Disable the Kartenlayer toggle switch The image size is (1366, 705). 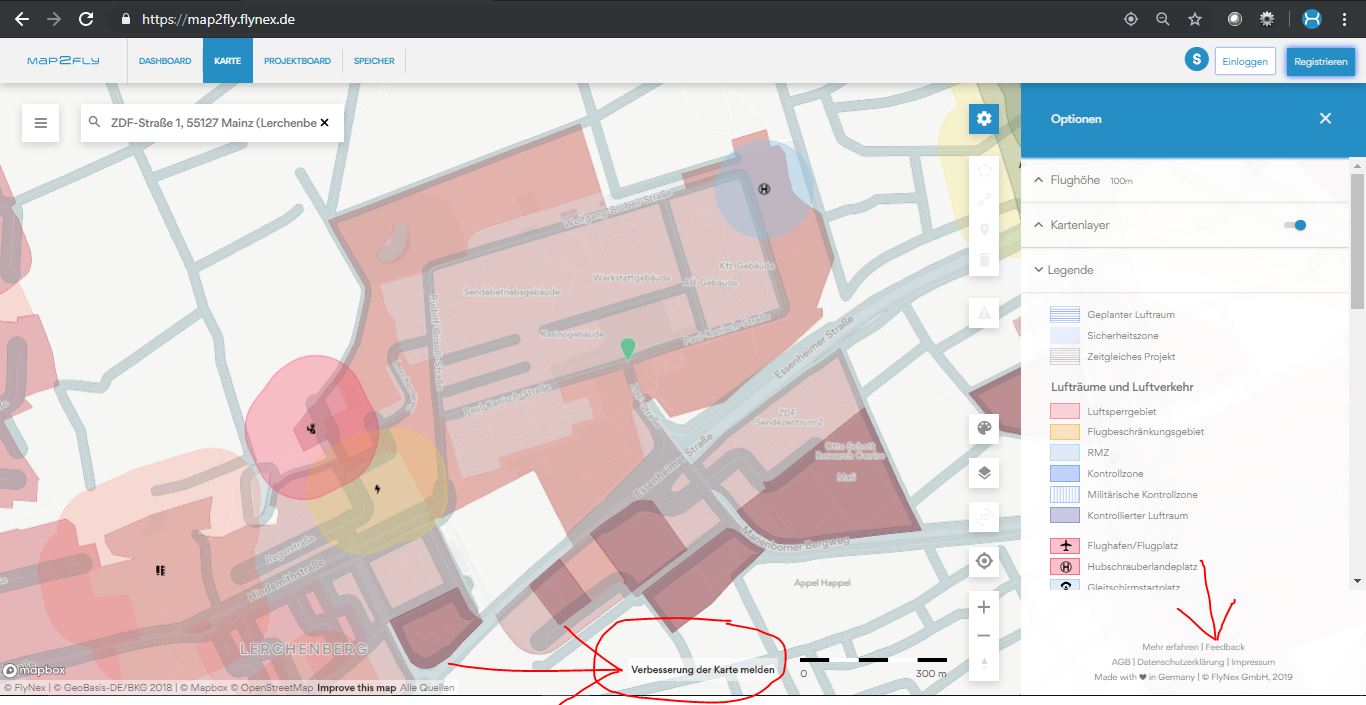point(1295,225)
